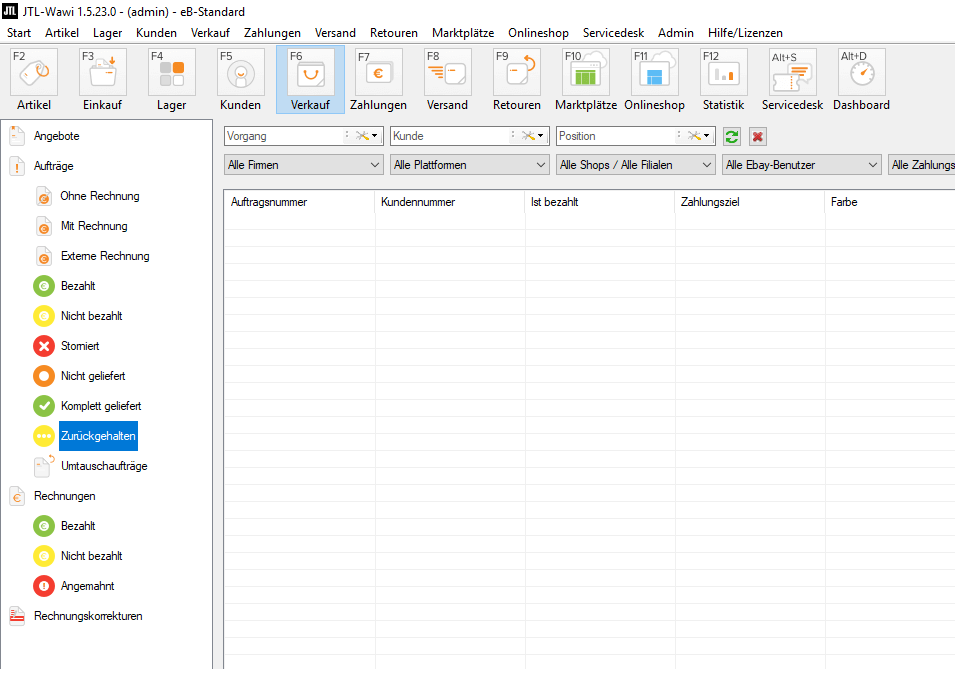Open the Start menu
The width and height of the screenshot is (955, 678).
[19, 33]
